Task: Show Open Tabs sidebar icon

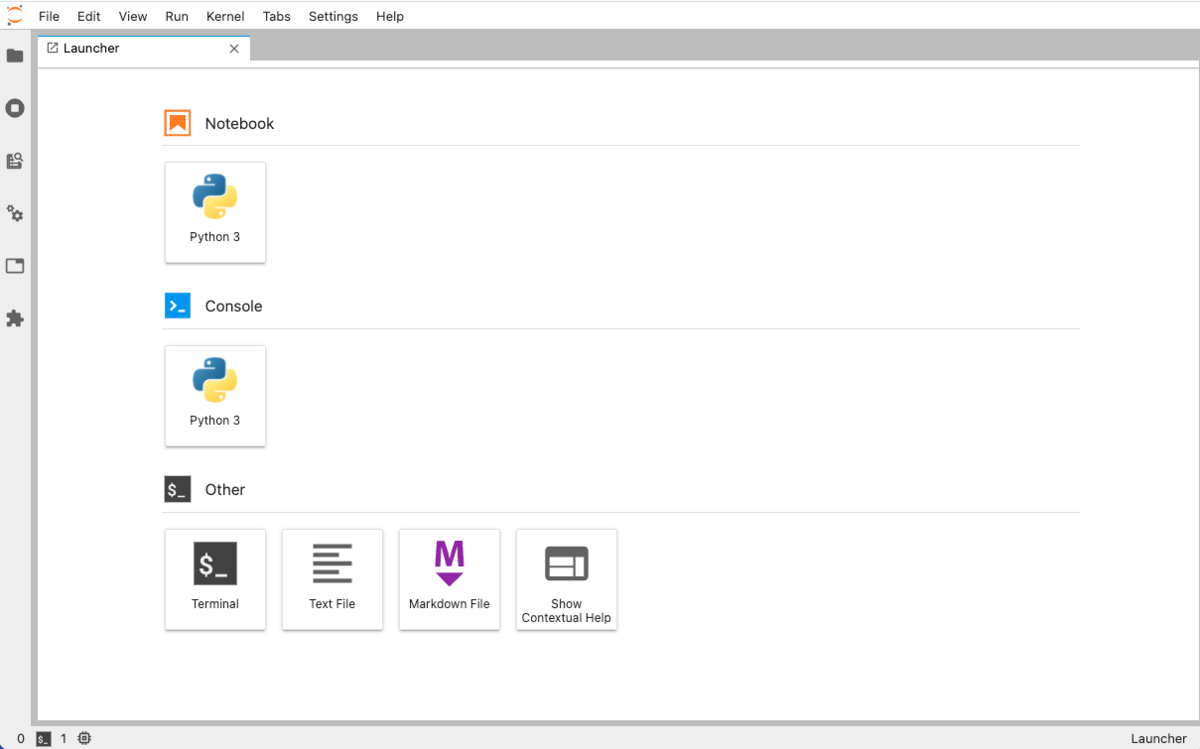Action: tap(15, 266)
